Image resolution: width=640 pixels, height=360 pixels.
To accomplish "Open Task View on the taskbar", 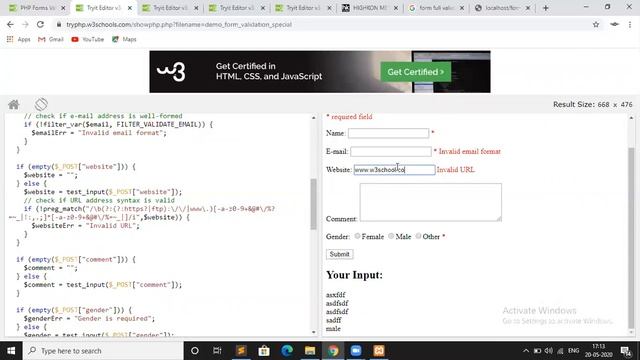I will [x=217, y=351].
